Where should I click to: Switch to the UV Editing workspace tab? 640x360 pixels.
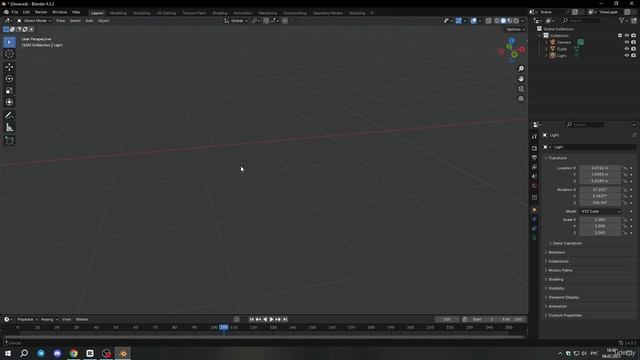click(166, 13)
